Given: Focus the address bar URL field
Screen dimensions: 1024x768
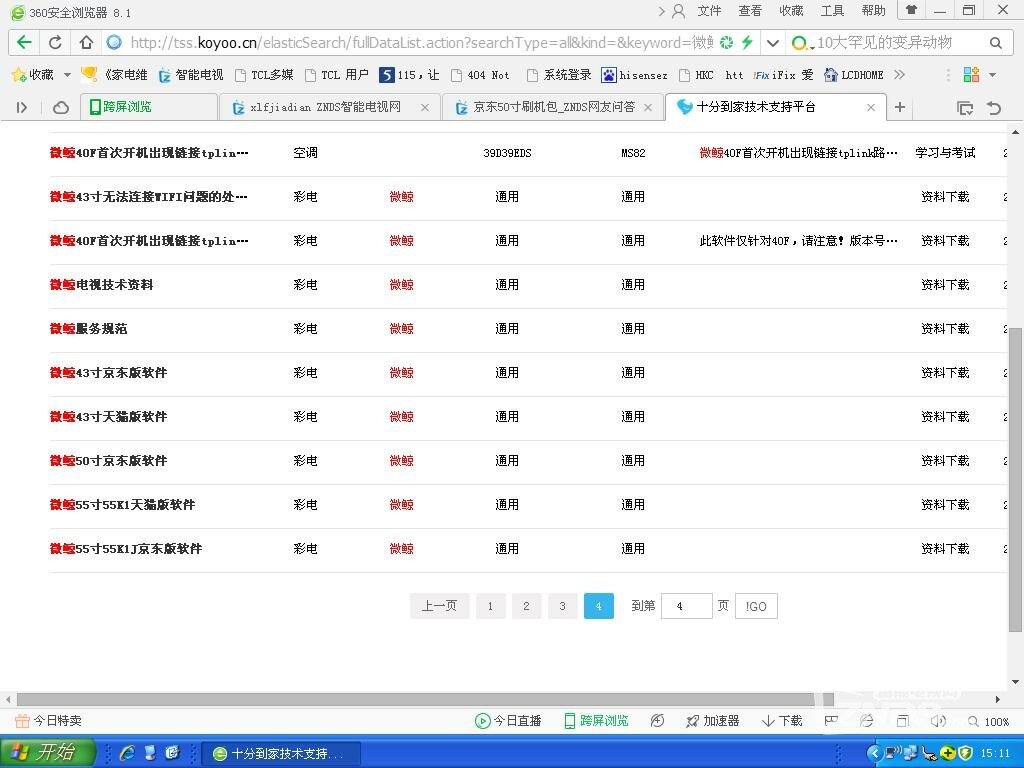Looking at the screenshot, I should pyautogui.click(x=421, y=43).
